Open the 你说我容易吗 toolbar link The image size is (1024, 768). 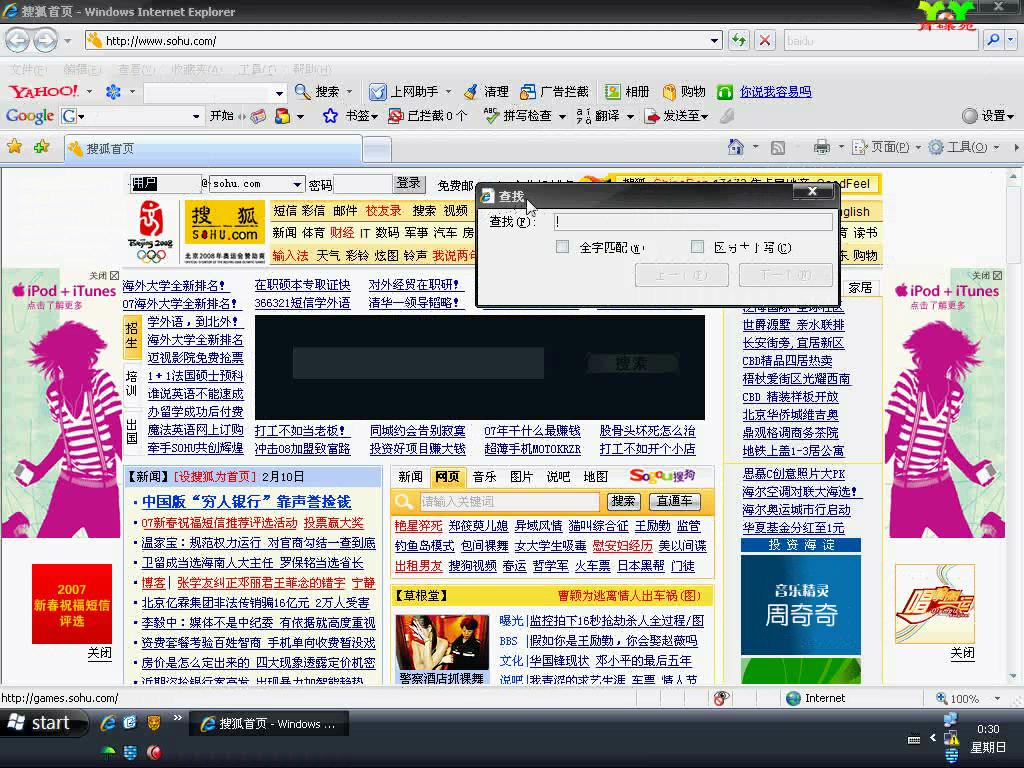pos(776,92)
